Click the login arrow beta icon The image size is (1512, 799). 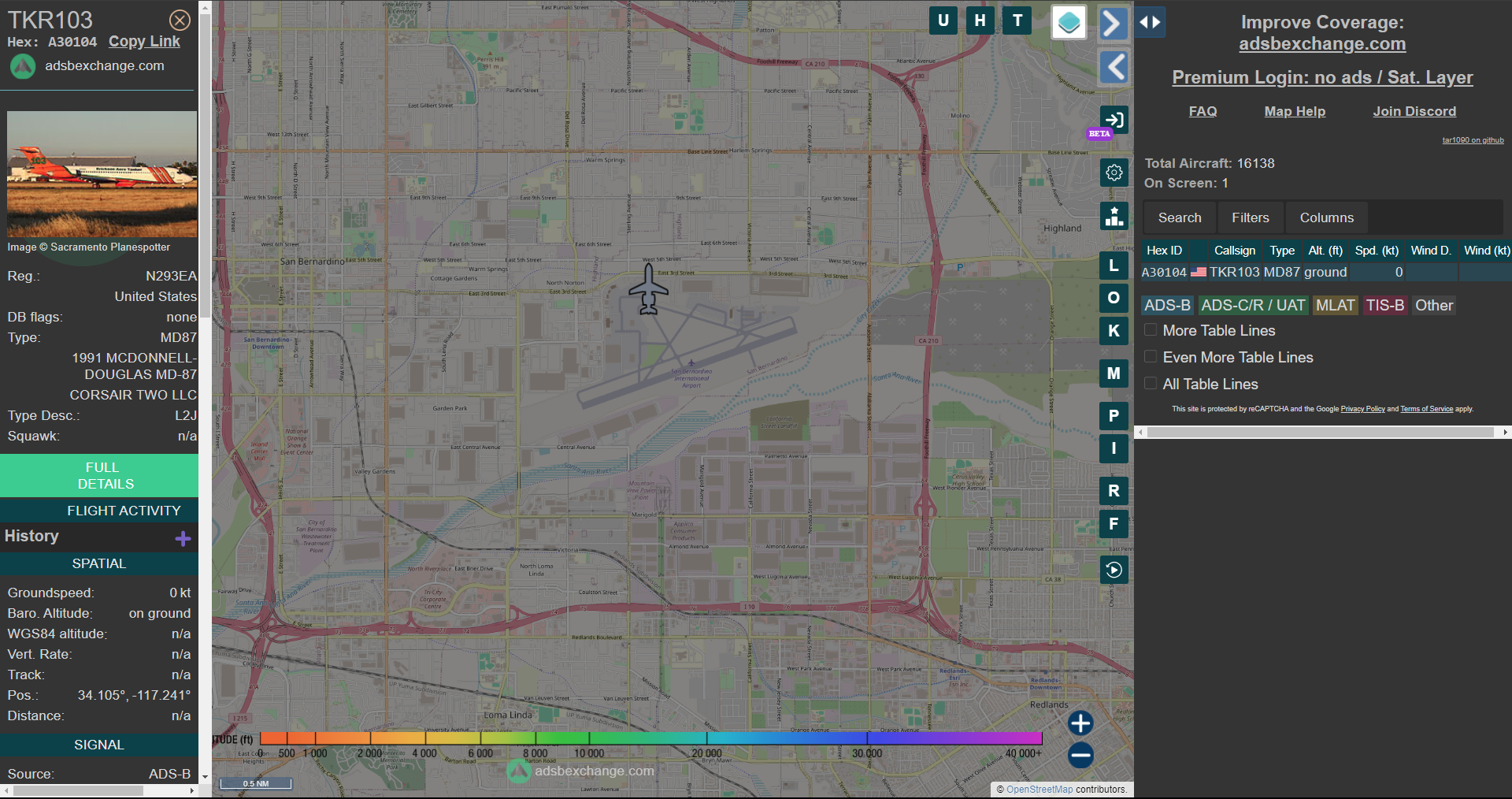[1114, 120]
